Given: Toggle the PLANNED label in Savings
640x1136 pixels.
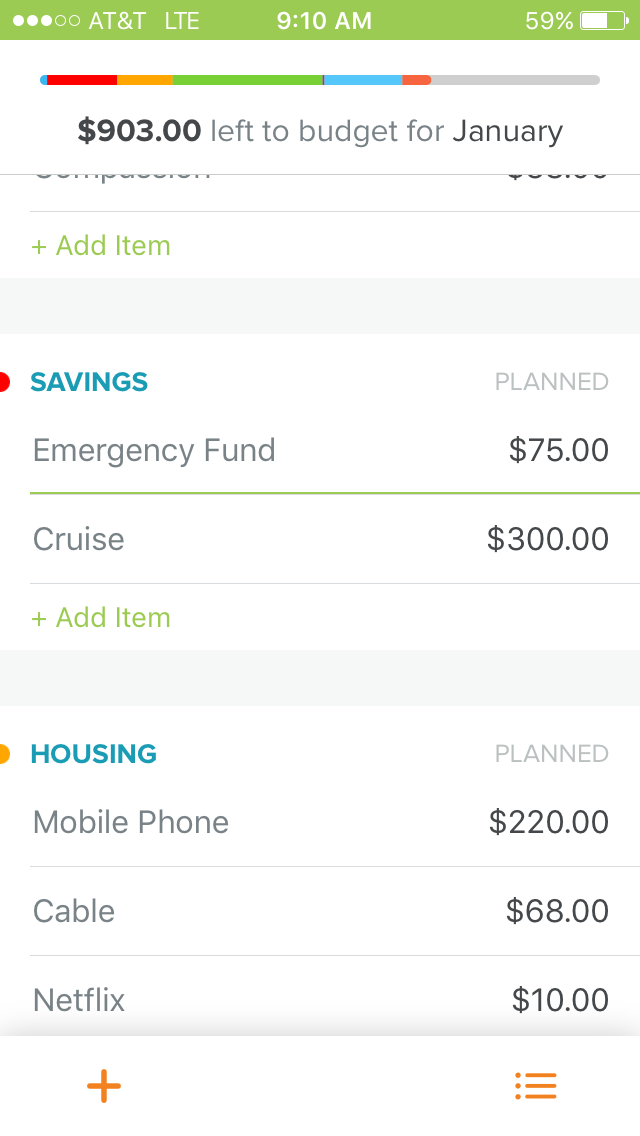Looking at the screenshot, I should click(551, 382).
